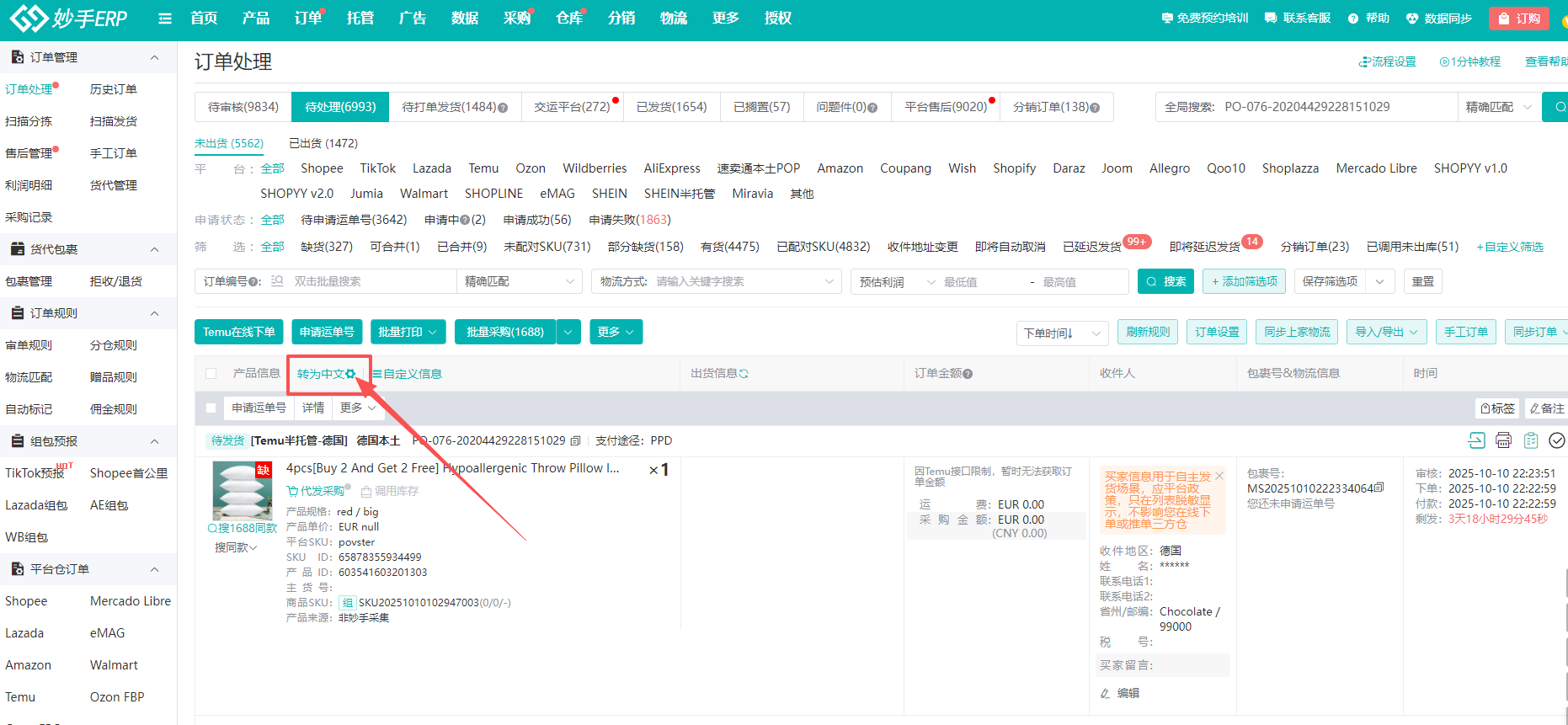The height and width of the screenshot is (725, 1568).
Task: Open the 产品 top menu
Action: pyautogui.click(x=256, y=19)
